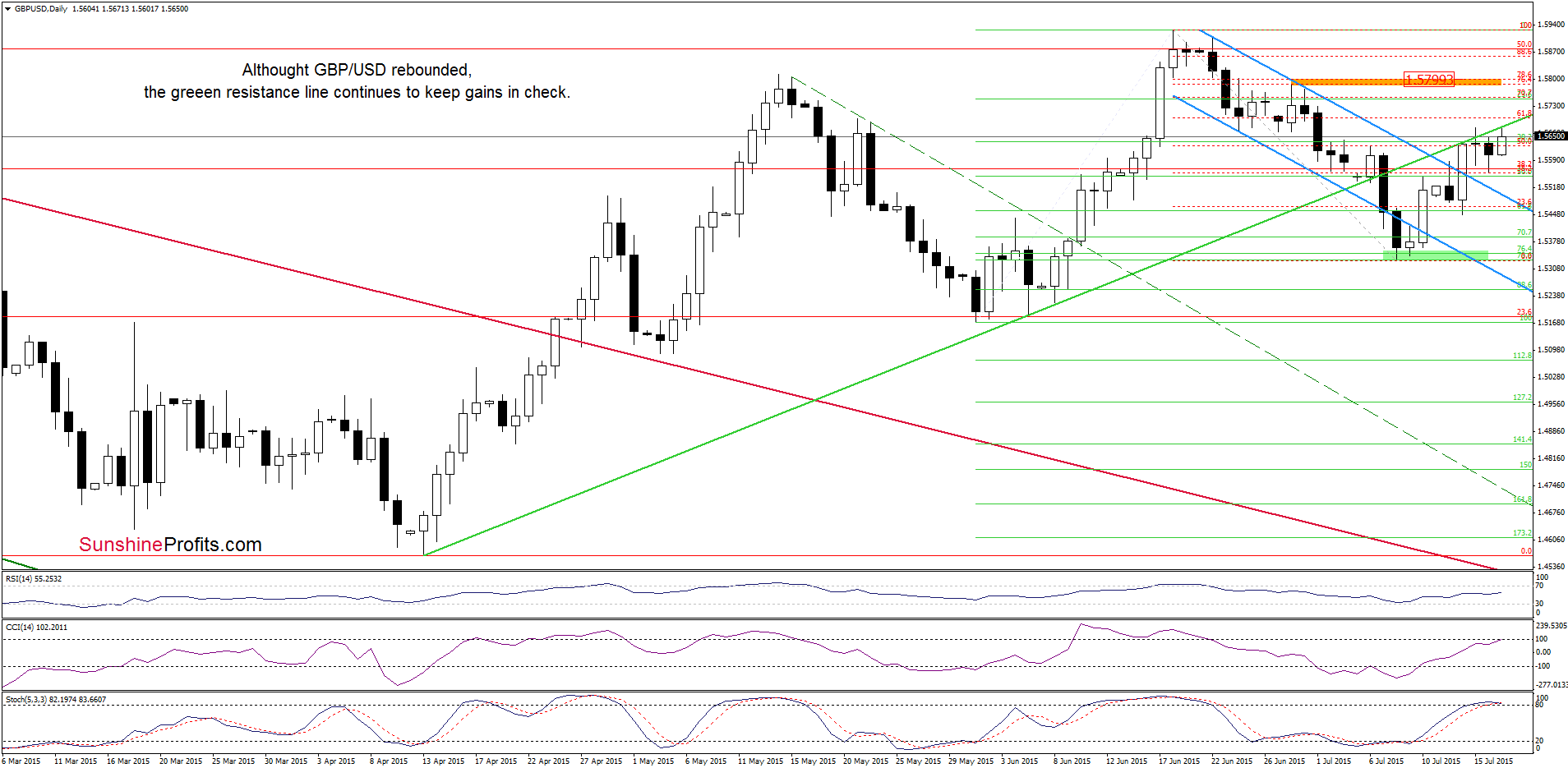
Task: Click the 1.53780 price axis value
Action: click(1551, 241)
